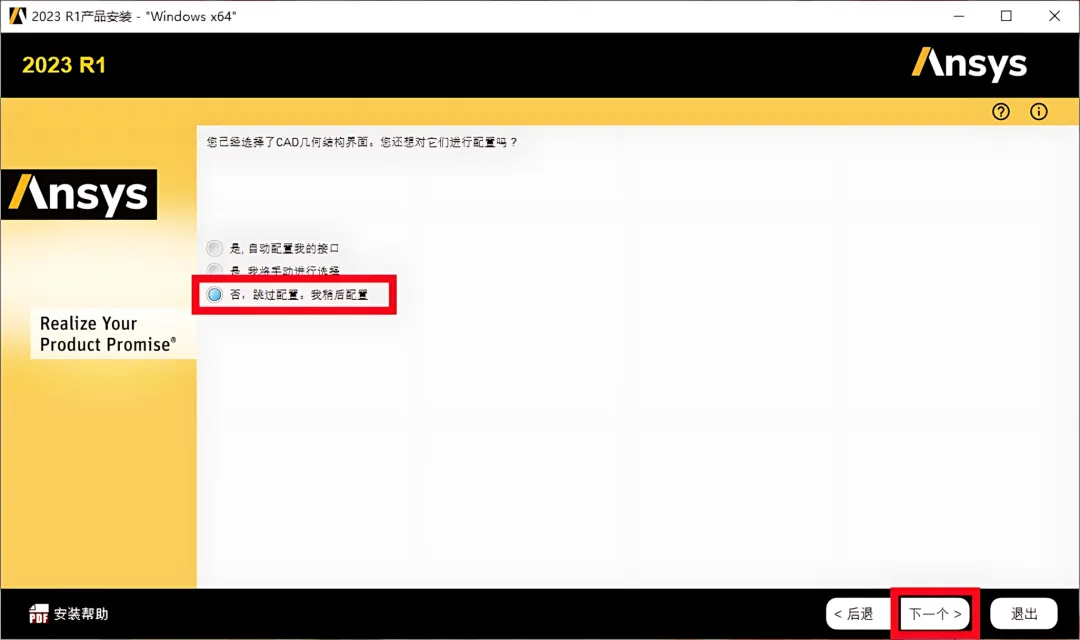This screenshot has height=640, width=1080.
Task: Select the second '是' manual selection radio option
Action: 214,269
